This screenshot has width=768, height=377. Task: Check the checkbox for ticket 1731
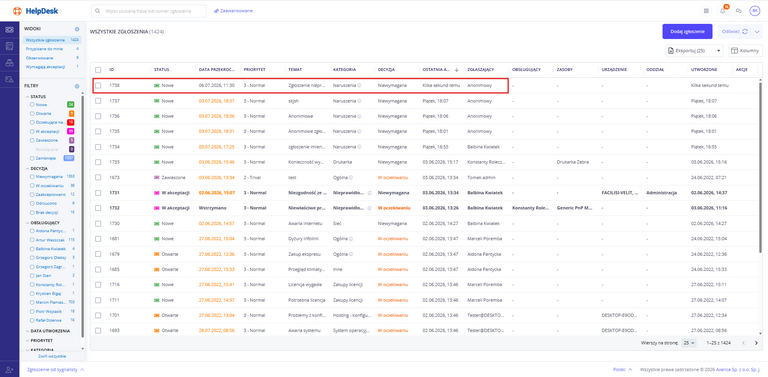[x=98, y=192]
